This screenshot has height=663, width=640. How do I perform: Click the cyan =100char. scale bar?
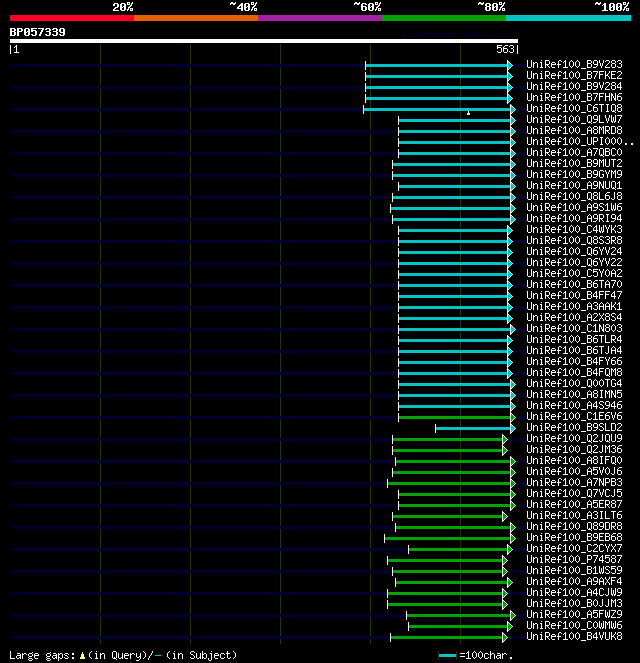(x=447, y=656)
